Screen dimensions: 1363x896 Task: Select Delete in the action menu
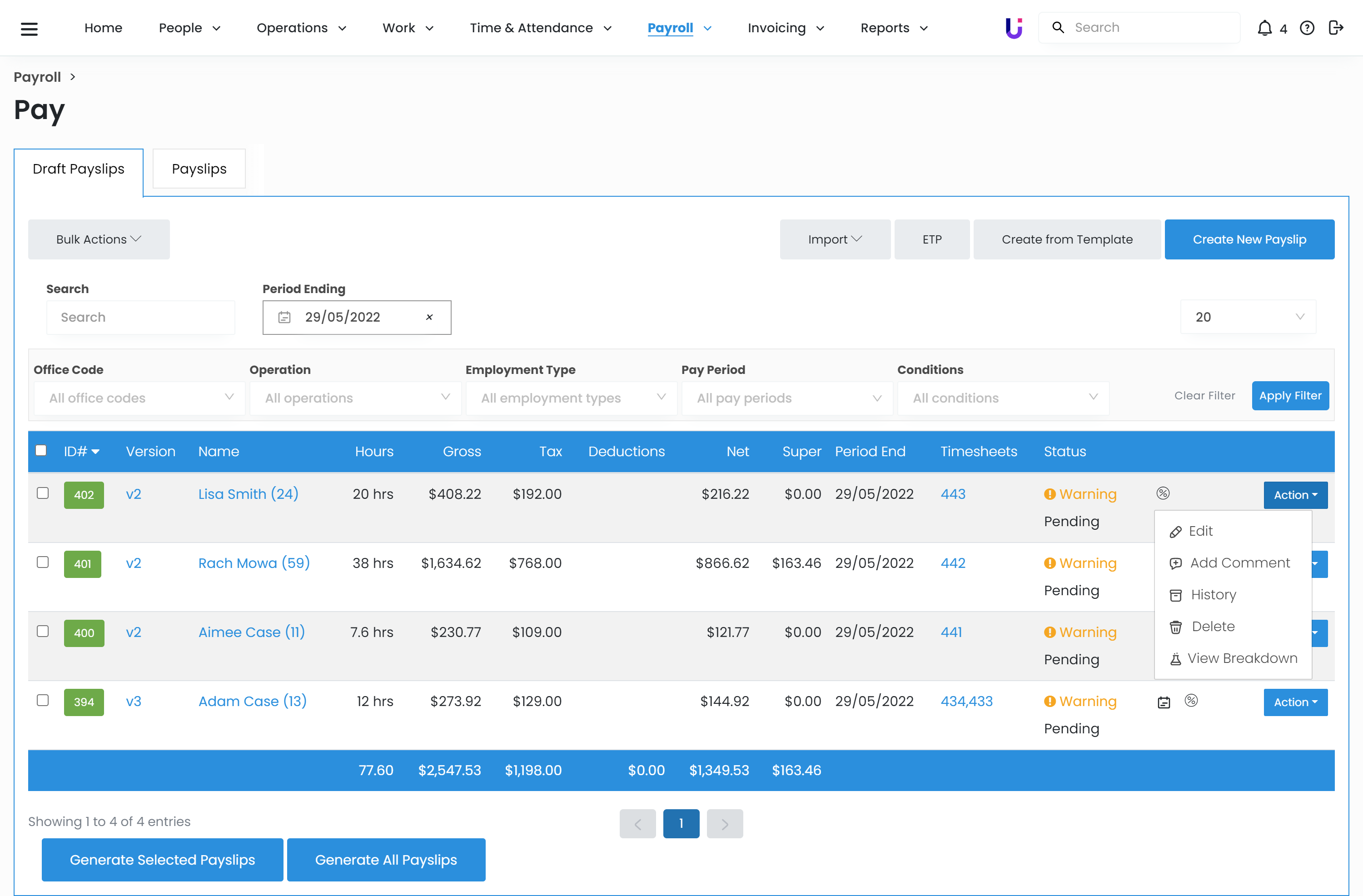click(1212, 626)
